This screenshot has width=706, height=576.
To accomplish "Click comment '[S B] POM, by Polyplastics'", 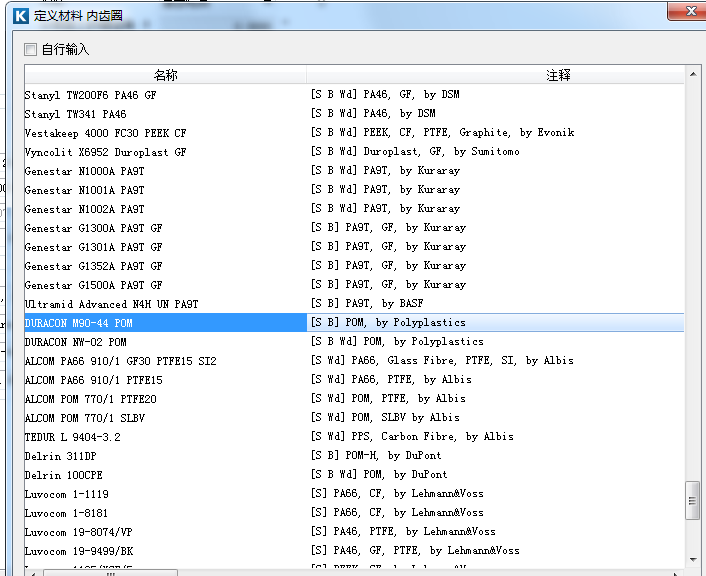I will point(388,322).
